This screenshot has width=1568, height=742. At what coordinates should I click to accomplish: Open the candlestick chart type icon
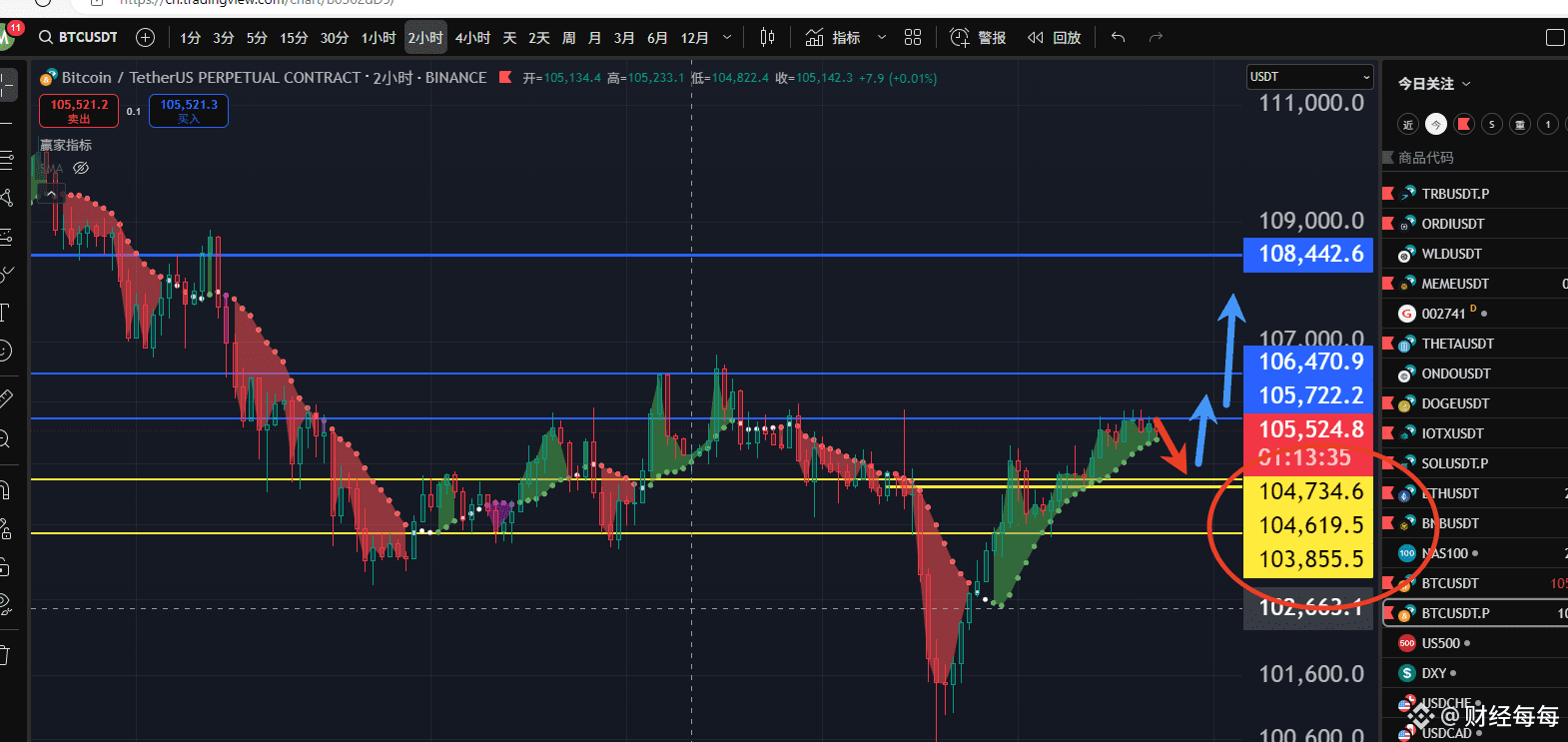click(x=767, y=37)
